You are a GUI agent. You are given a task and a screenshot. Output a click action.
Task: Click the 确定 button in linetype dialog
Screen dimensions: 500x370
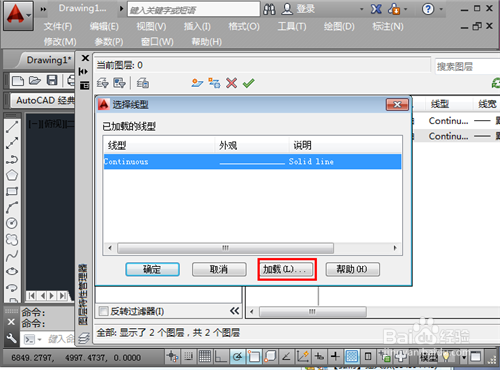(152, 269)
